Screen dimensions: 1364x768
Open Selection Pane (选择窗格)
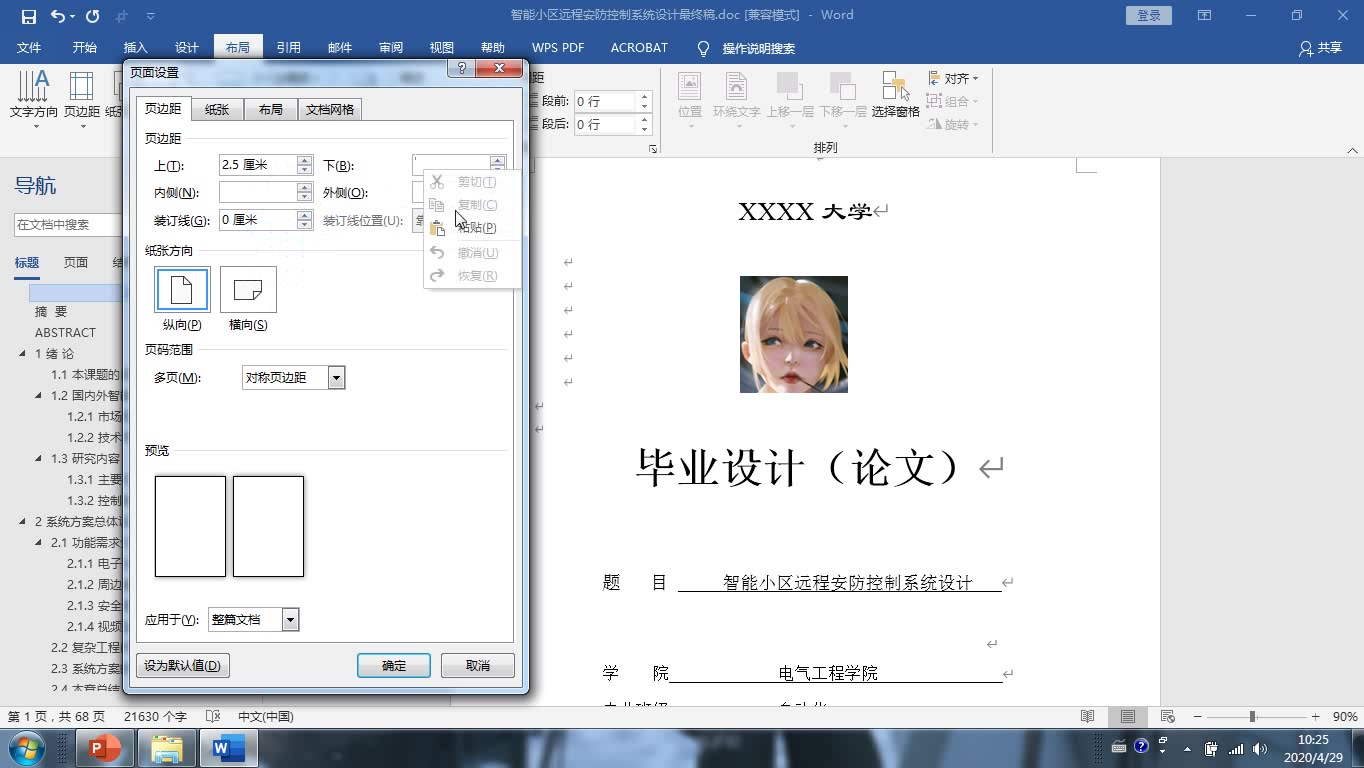(895, 95)
